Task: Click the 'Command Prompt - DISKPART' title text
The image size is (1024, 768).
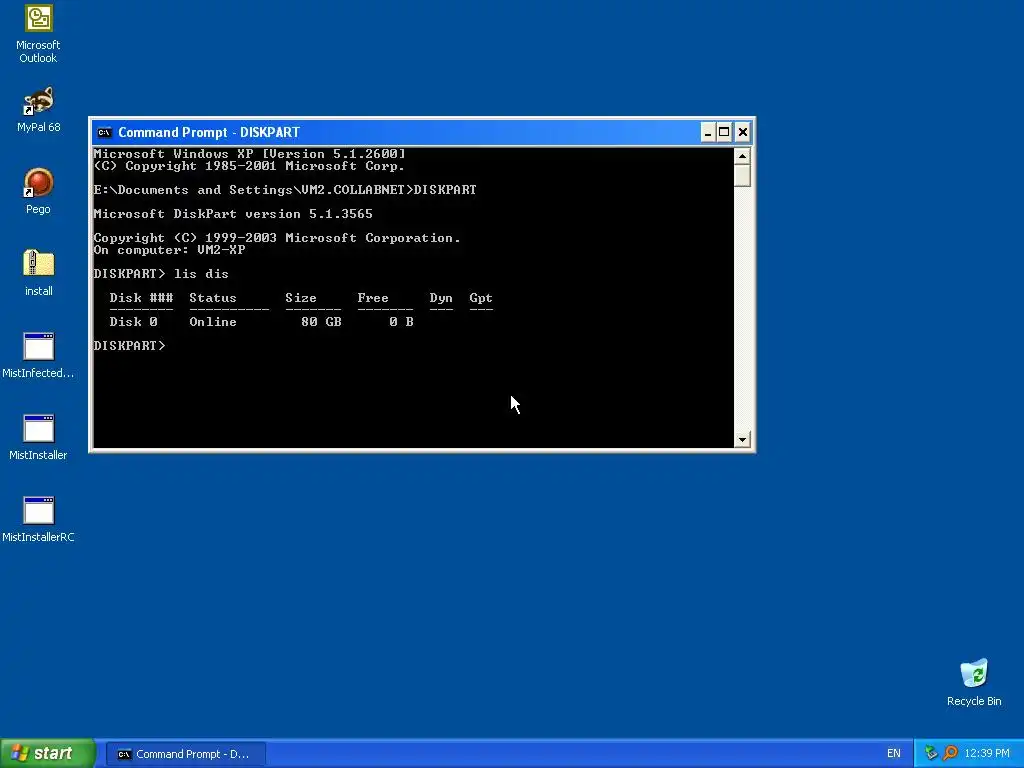Action: pyautogui.click(x=209, y=133)
